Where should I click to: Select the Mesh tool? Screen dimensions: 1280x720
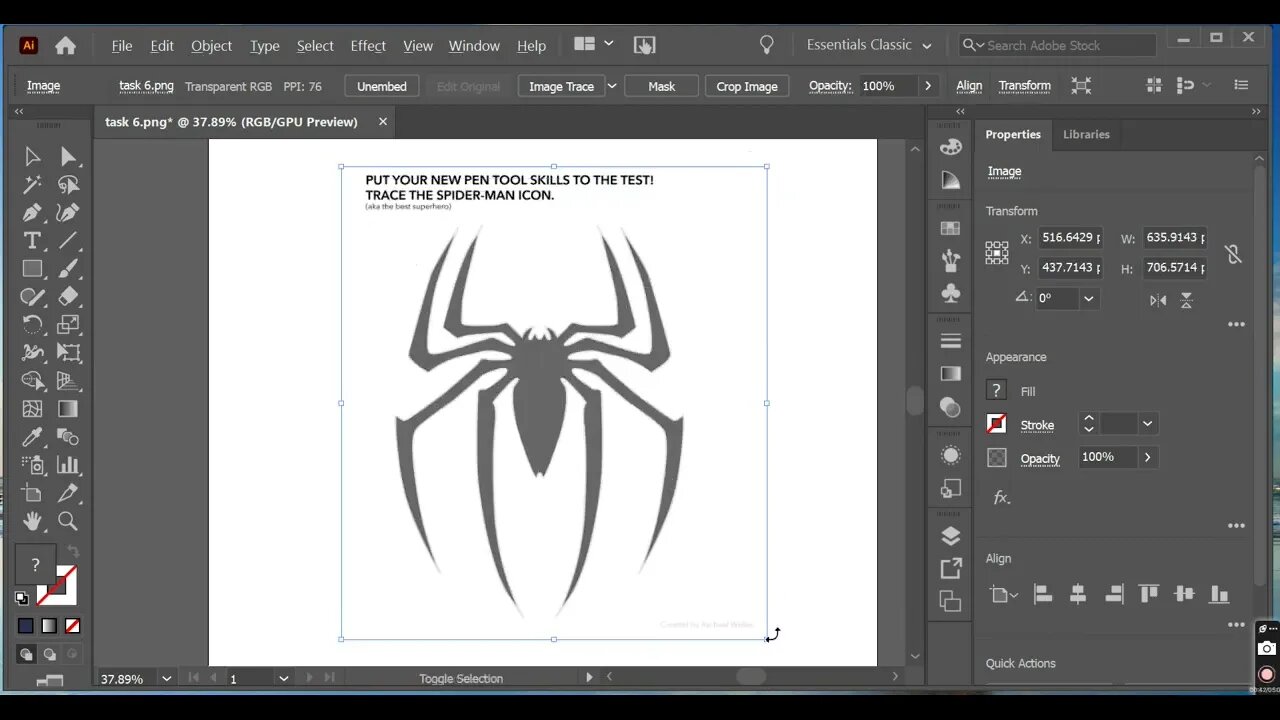pos(32,408)
